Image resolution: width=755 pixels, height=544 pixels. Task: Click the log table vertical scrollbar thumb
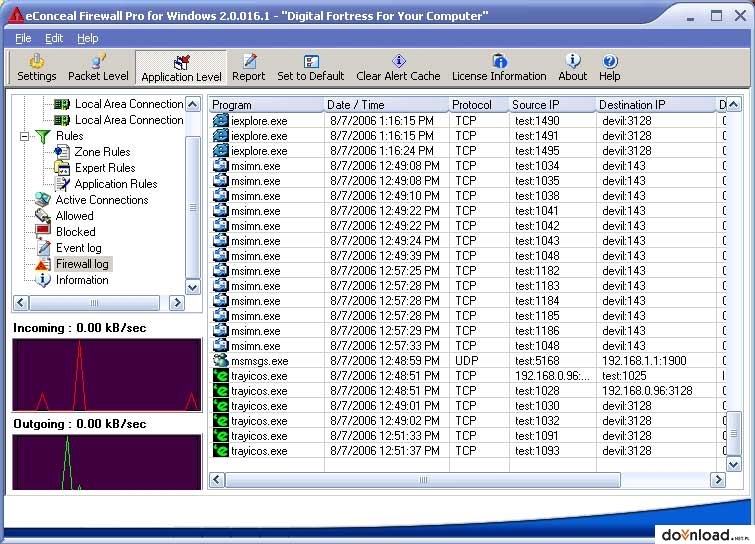(x=733, y=433)
